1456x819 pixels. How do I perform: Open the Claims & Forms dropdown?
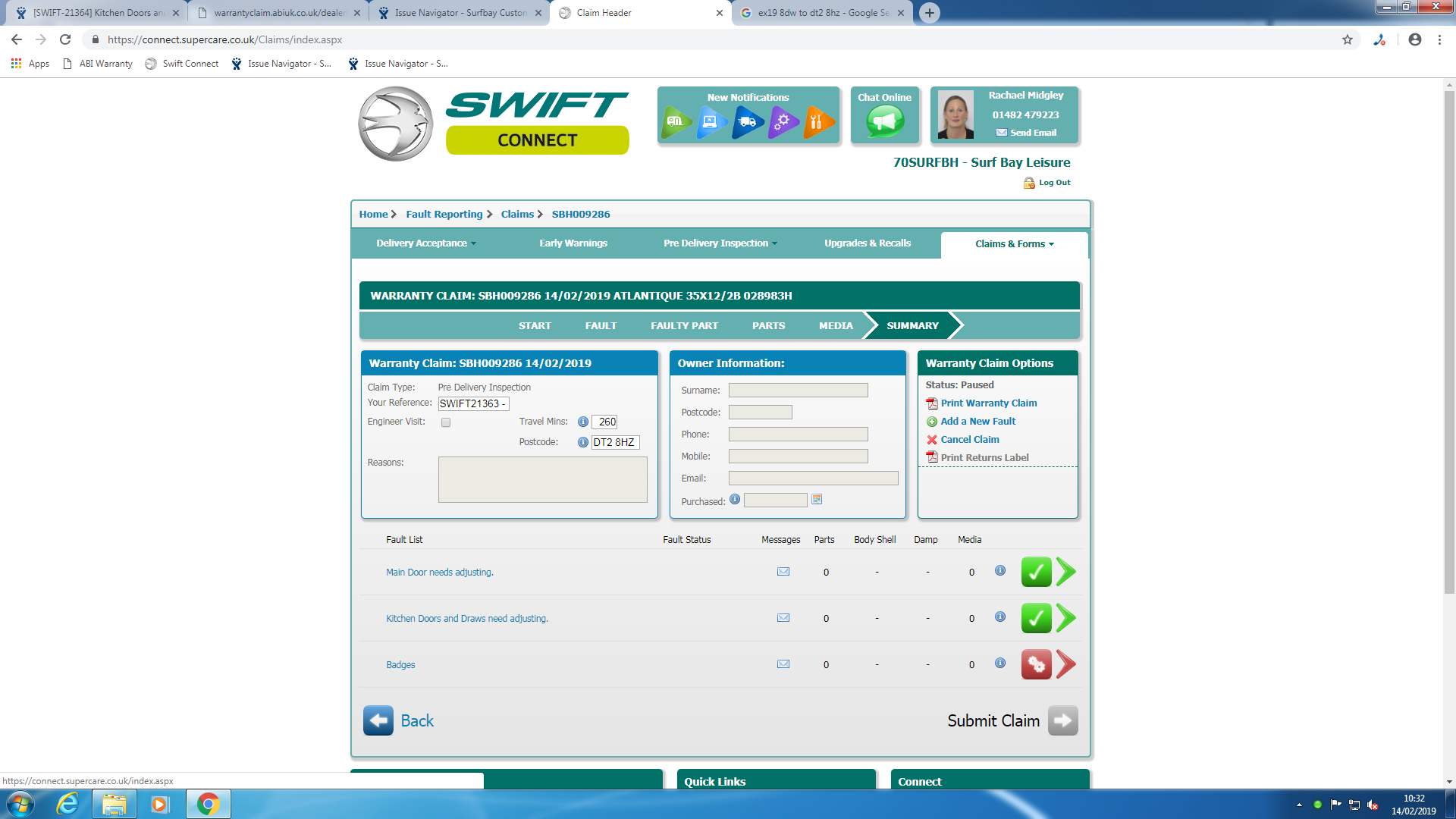click(1014, 244)
